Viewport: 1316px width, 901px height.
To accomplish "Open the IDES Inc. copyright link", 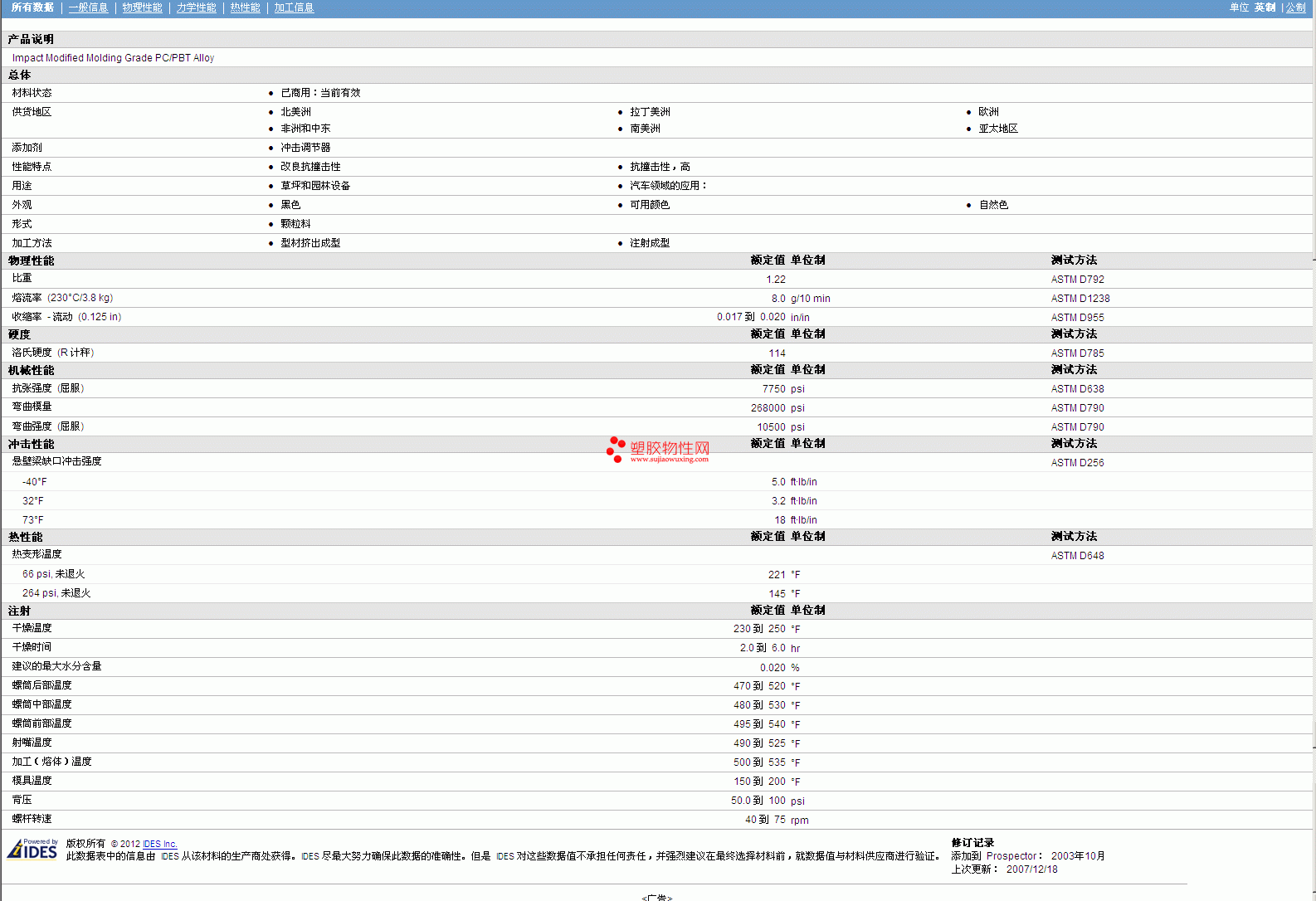I will coord(160,844).
